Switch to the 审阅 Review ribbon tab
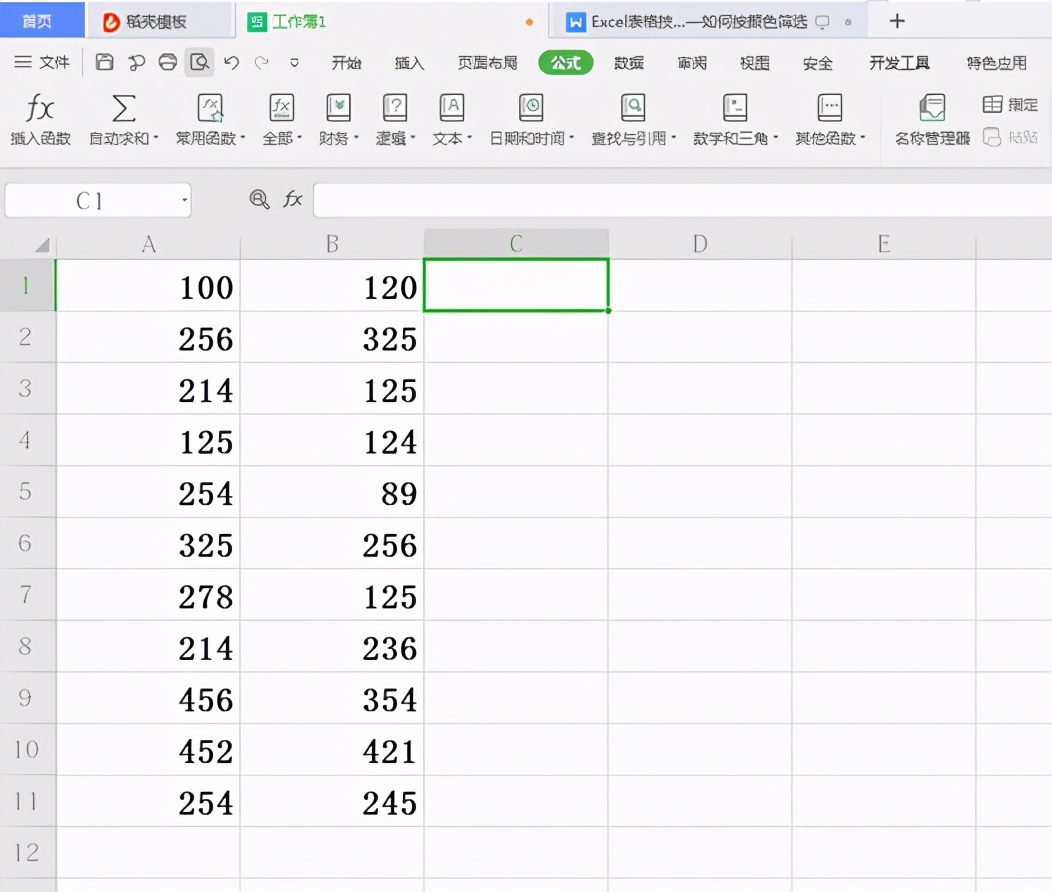Image resolution: width=1052 pixels, height=892 pixels. (692, 63)
